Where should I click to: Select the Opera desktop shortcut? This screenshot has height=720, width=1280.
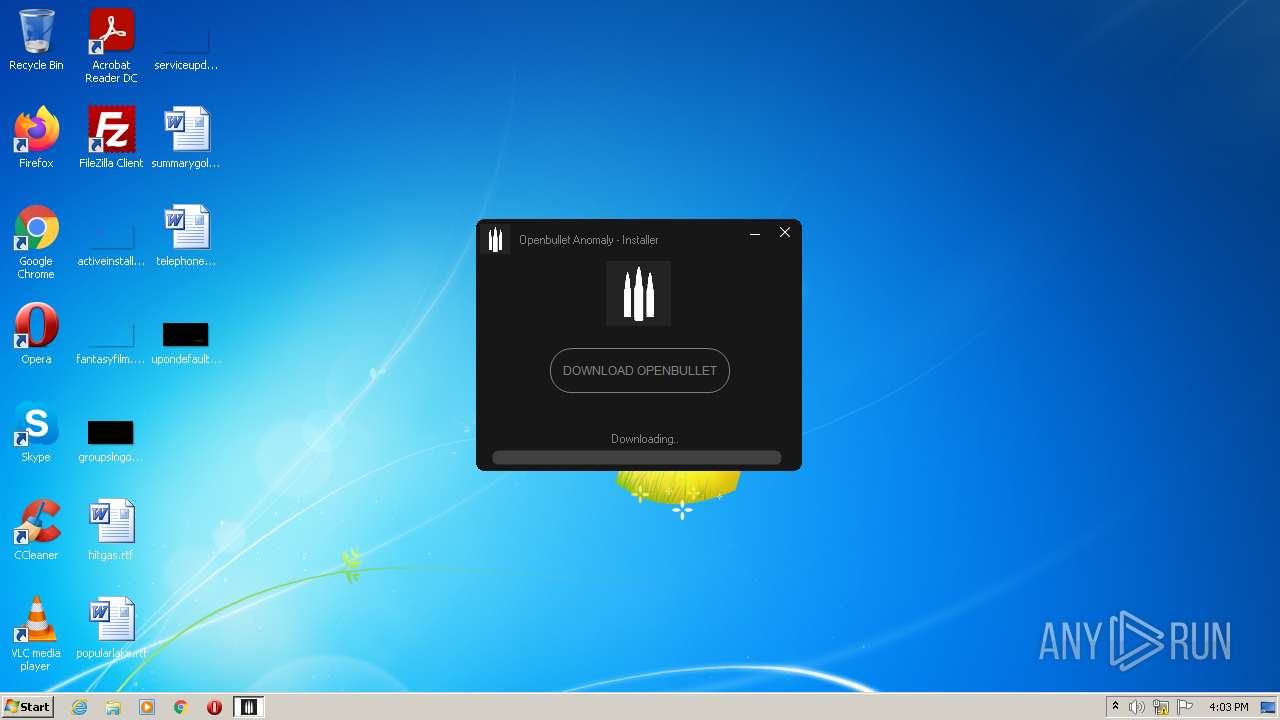tap(36, 334)
